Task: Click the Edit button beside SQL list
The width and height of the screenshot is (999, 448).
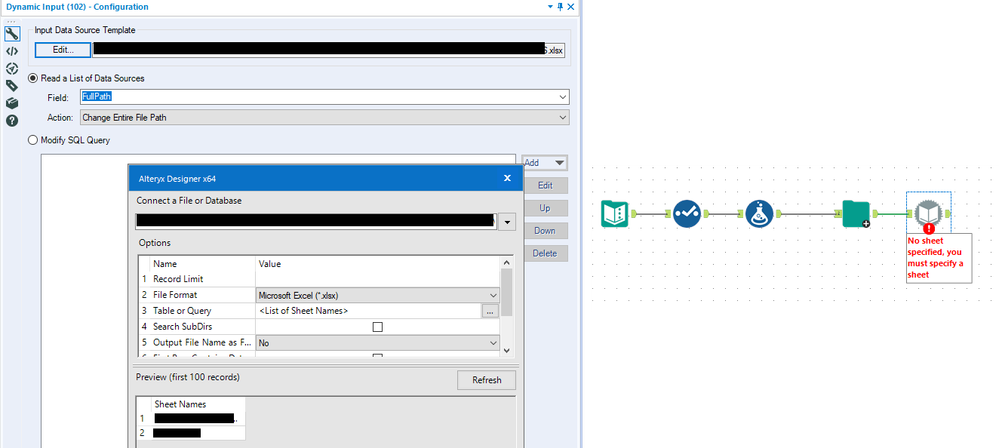Action: pos(545,185)
